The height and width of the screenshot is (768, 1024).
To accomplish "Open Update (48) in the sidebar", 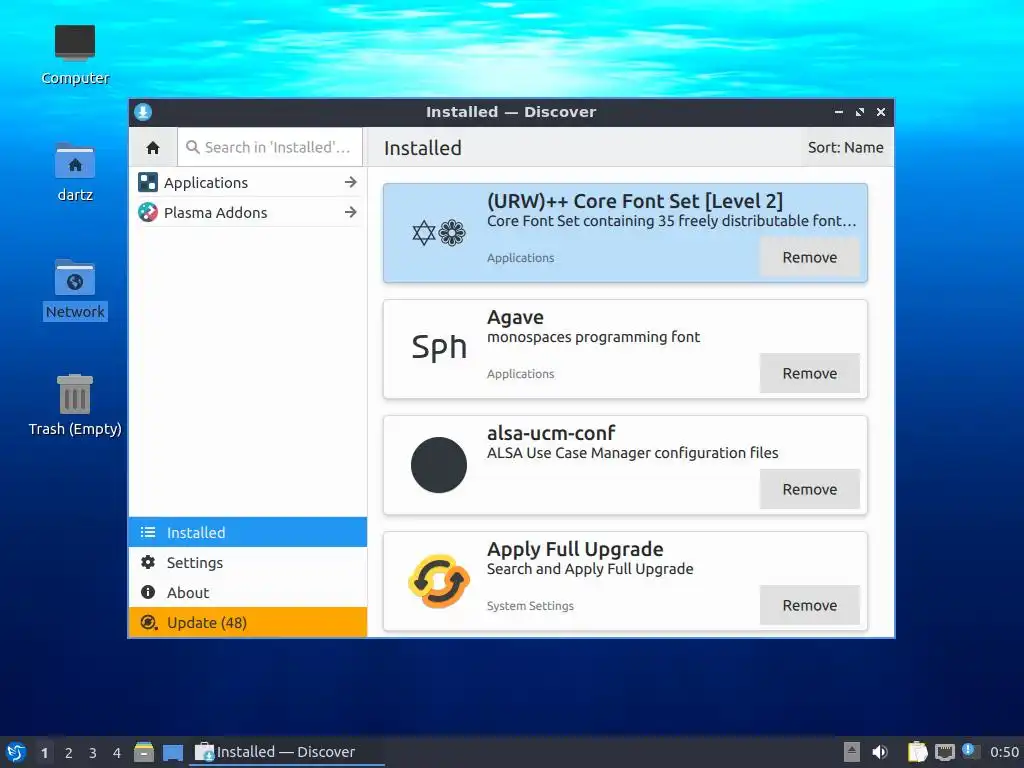I will click(x=248, y=622).
